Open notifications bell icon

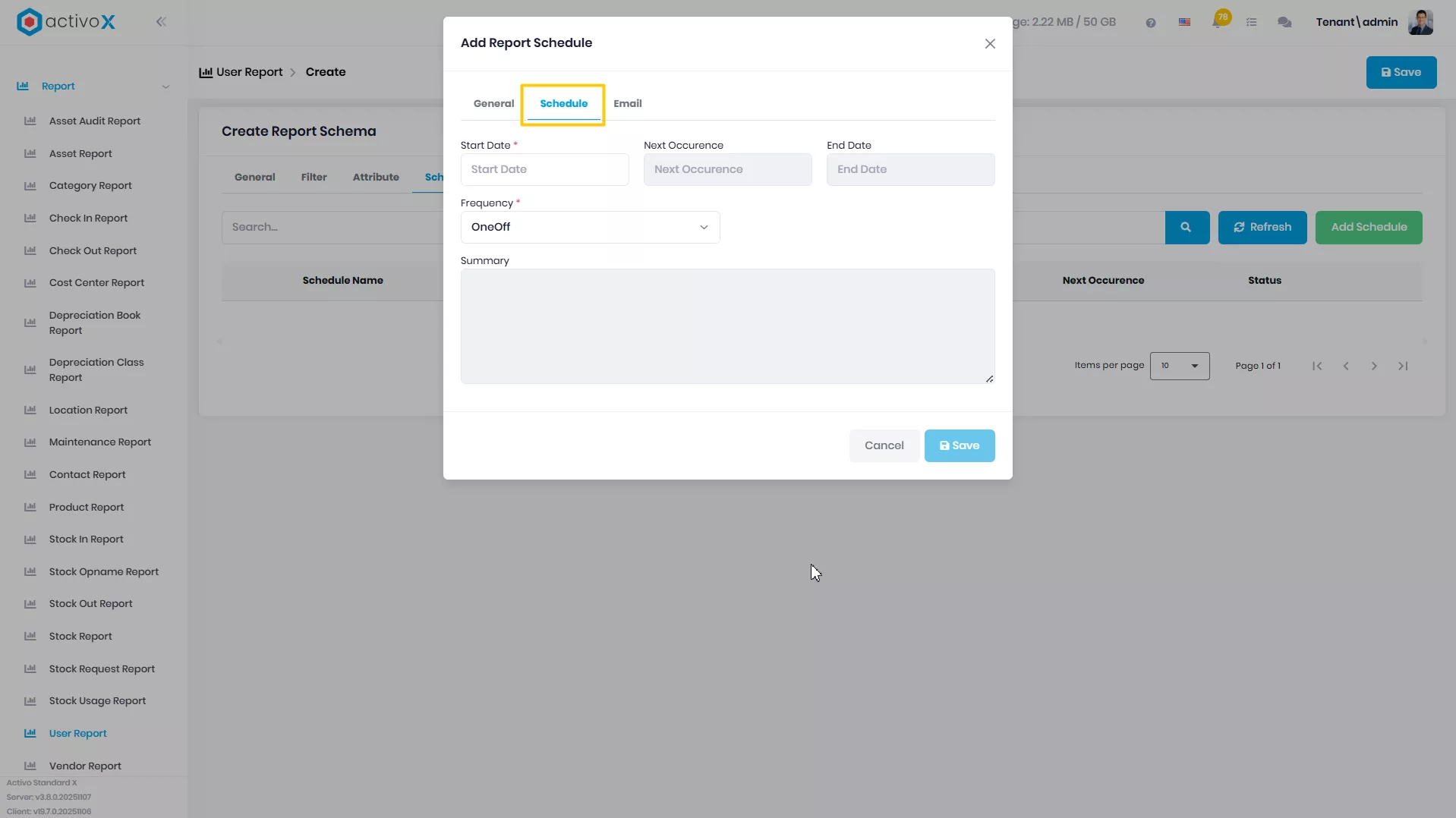(1218, 21)
